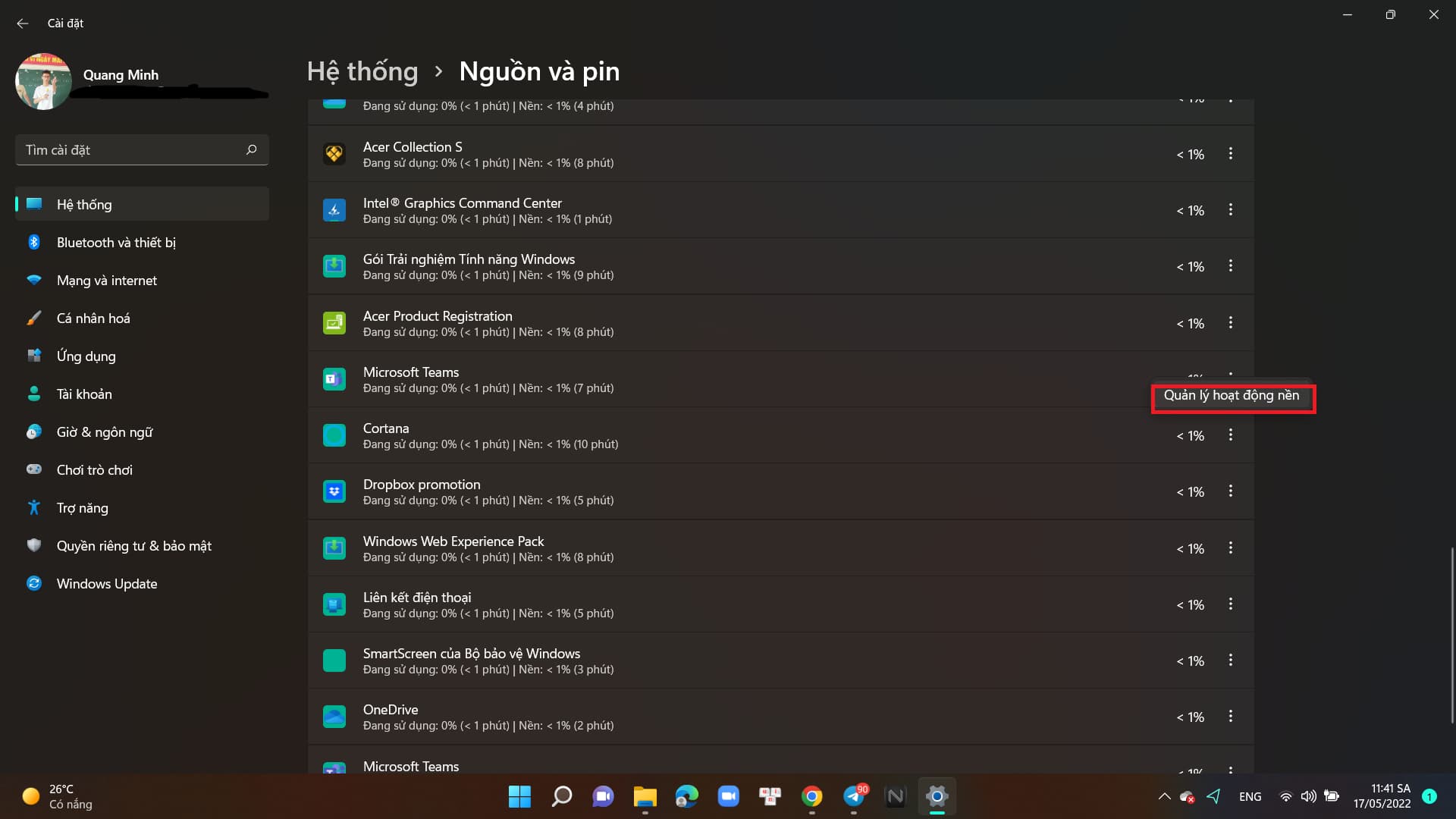Show hidden tray icons chevron
This screenshot has height=819, width=1456.
1164,796
